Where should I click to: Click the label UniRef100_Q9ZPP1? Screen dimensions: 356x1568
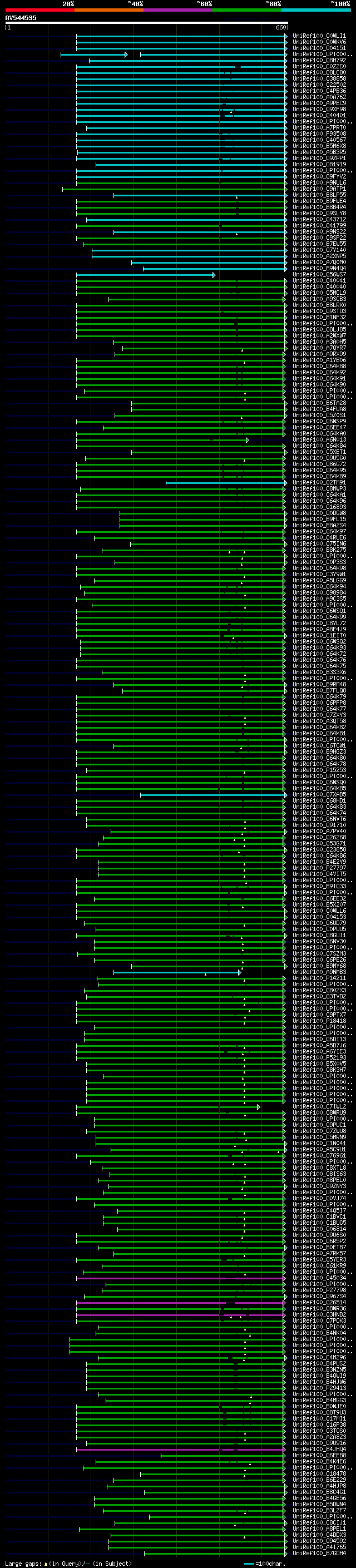319,159
